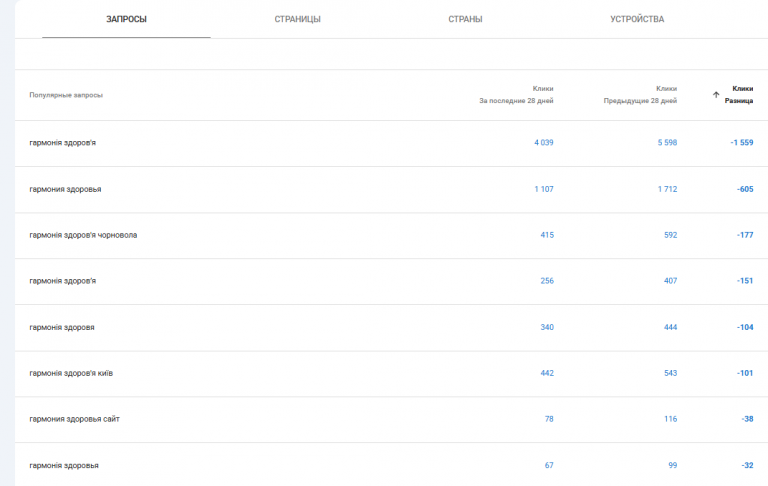Select query row гармонія здоров'я київ
Viewport: 768px width, 486px height.
(x=391, y=373)
